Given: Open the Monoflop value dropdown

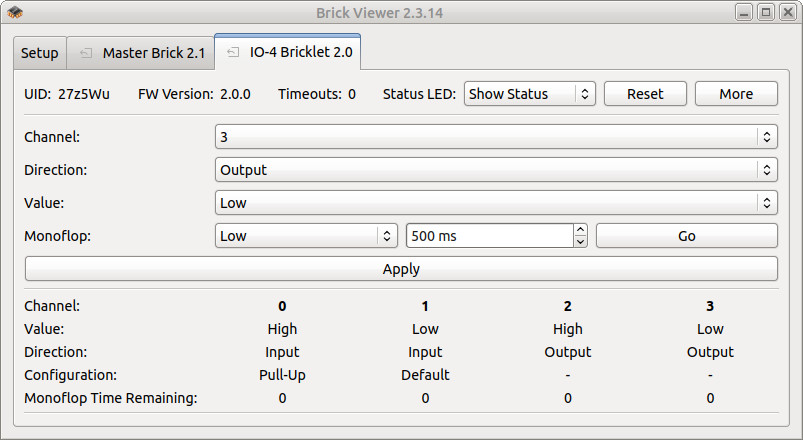Looking at the screenshot, I should pyautogui.click(x=306, y=236).
